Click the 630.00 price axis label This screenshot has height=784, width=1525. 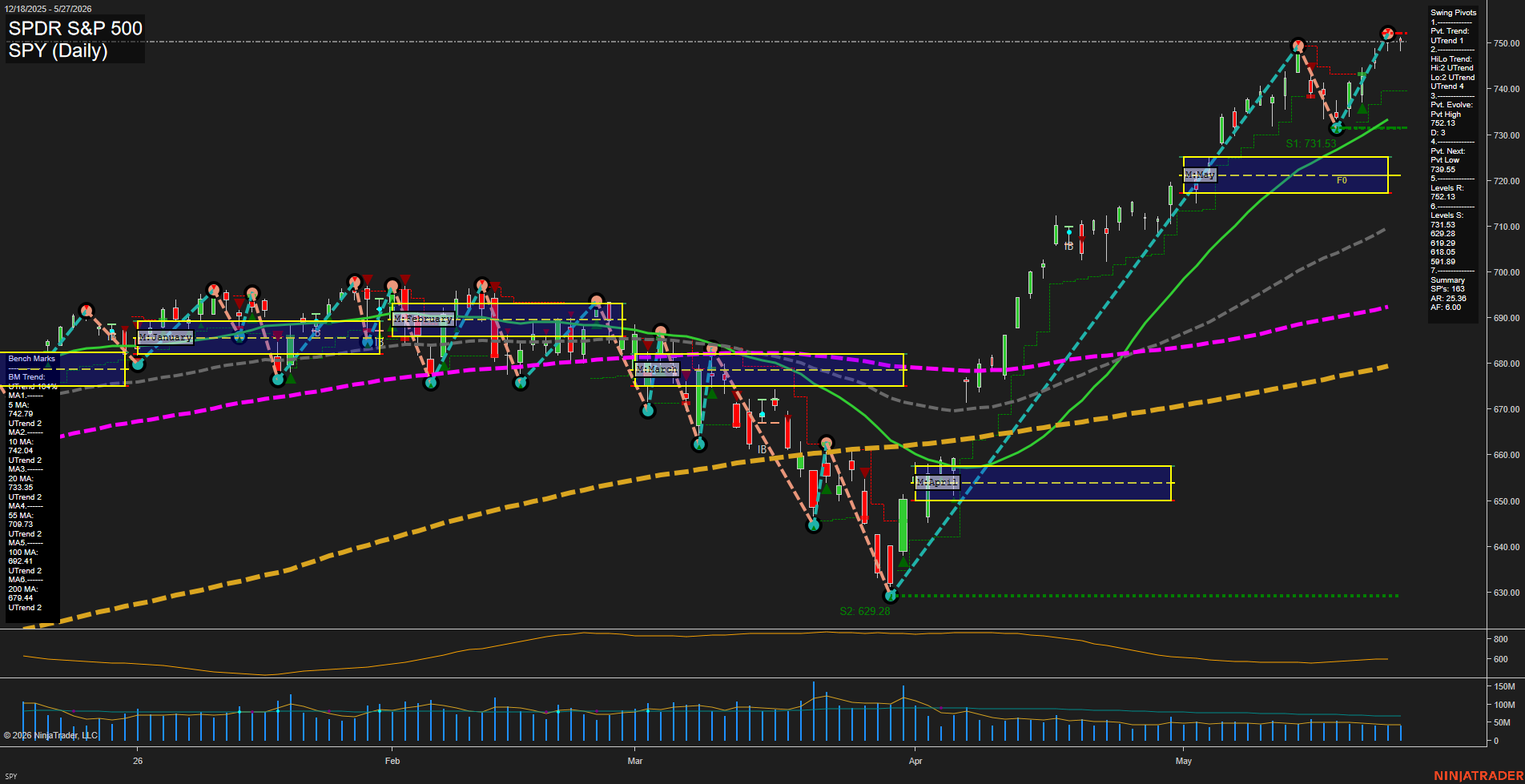point(1506,593)
